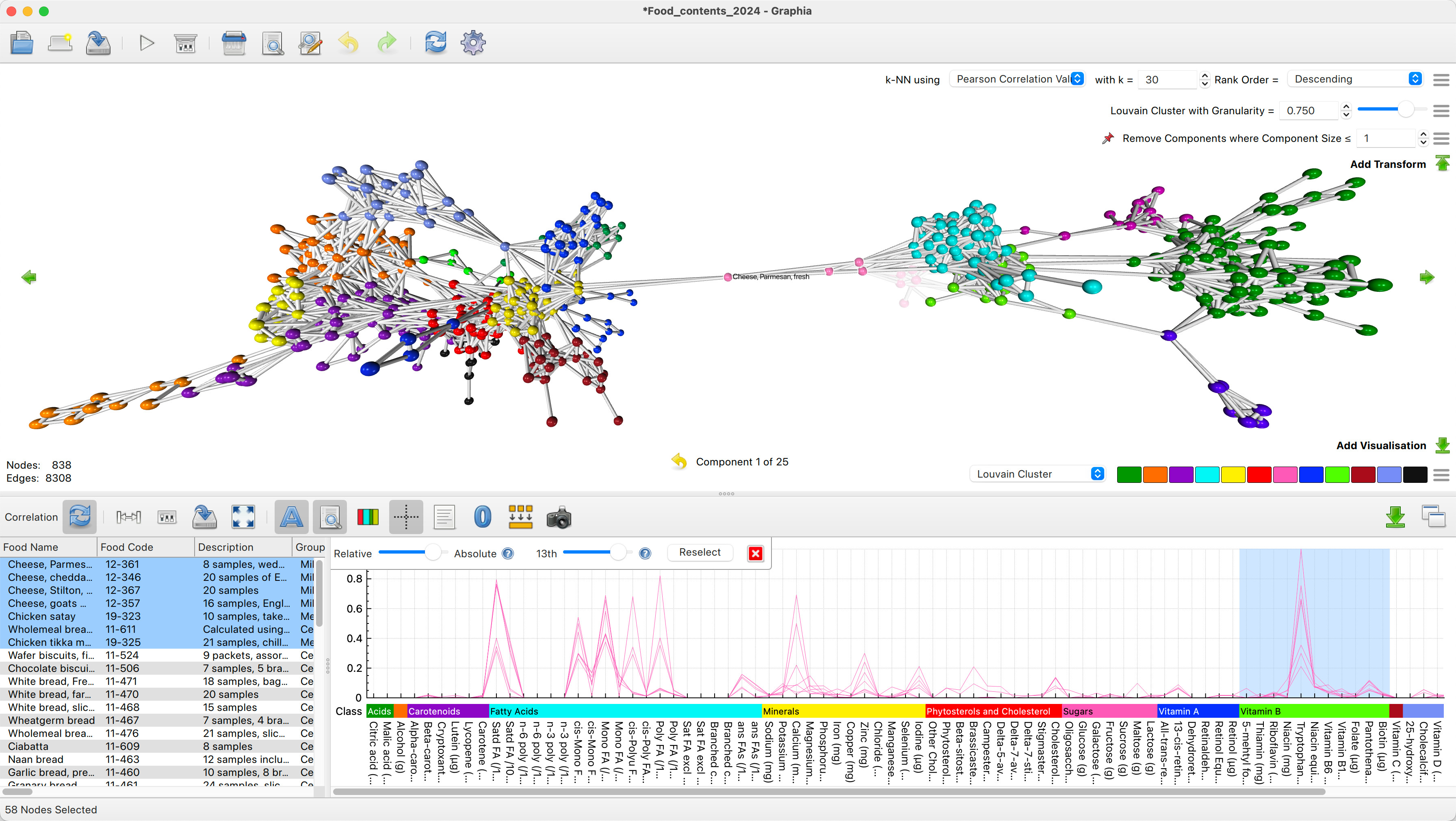
Task: Click the pin icon beside Remove Components
Action: tap(1108, 139)
